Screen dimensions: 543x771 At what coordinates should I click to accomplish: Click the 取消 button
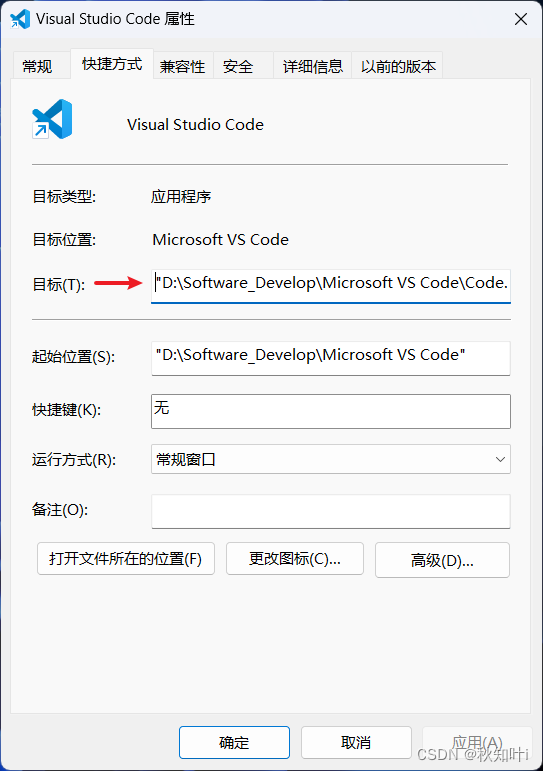(356, 742)
